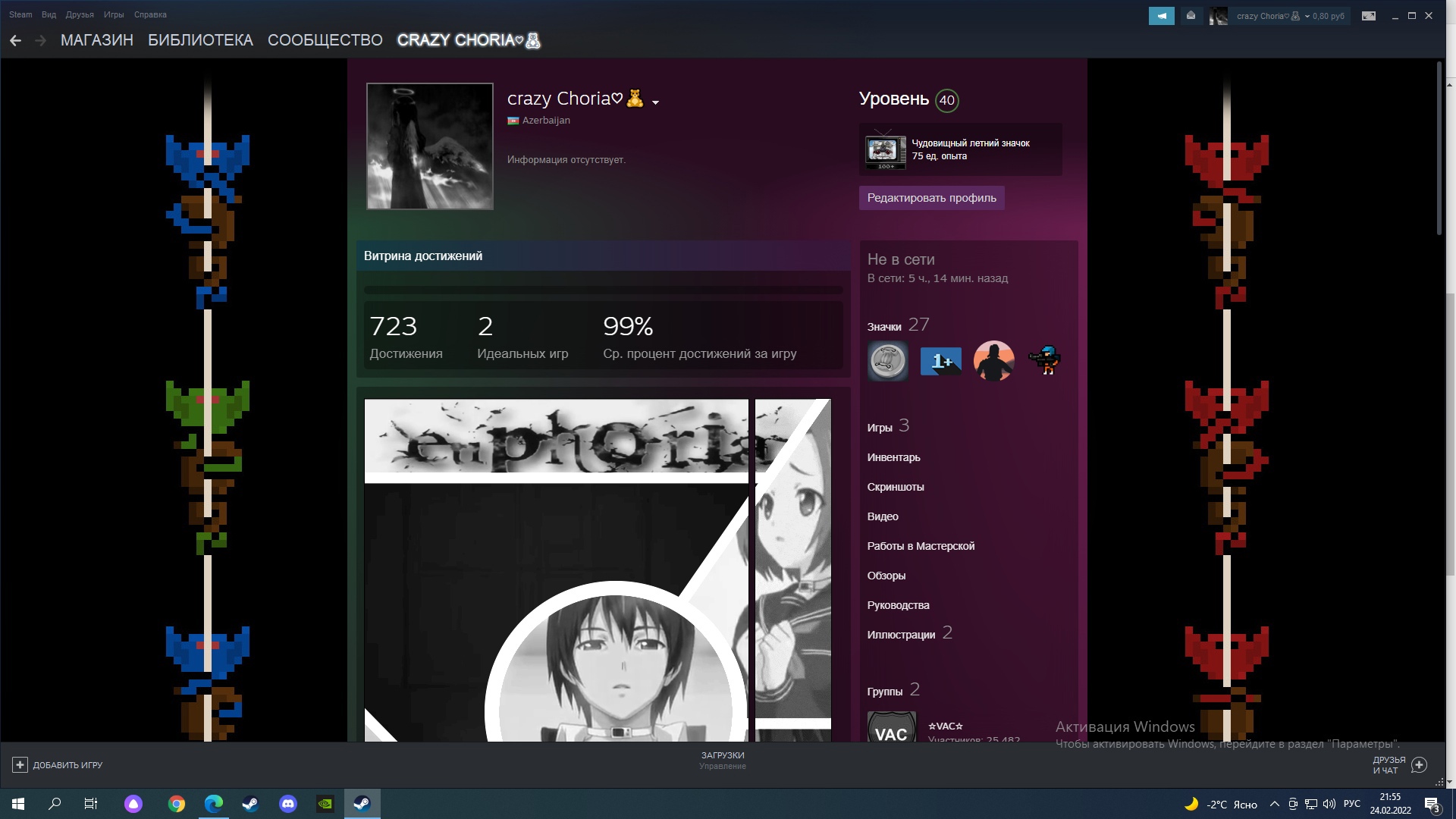Screen dimensions: 1456x819
Task: Open the purple Alice assistant taskbar icon
Action: click(133, 804)
